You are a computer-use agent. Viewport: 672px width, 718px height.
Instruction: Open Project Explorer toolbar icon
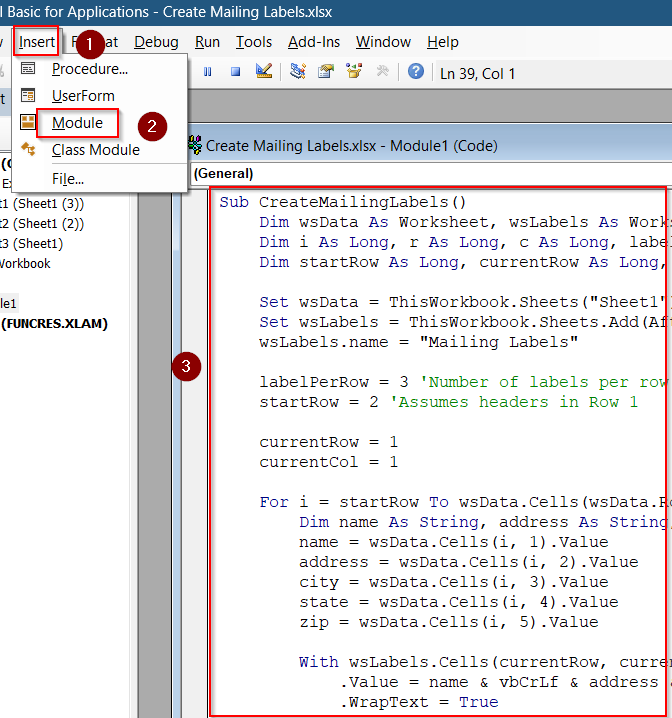click(298, 71)
